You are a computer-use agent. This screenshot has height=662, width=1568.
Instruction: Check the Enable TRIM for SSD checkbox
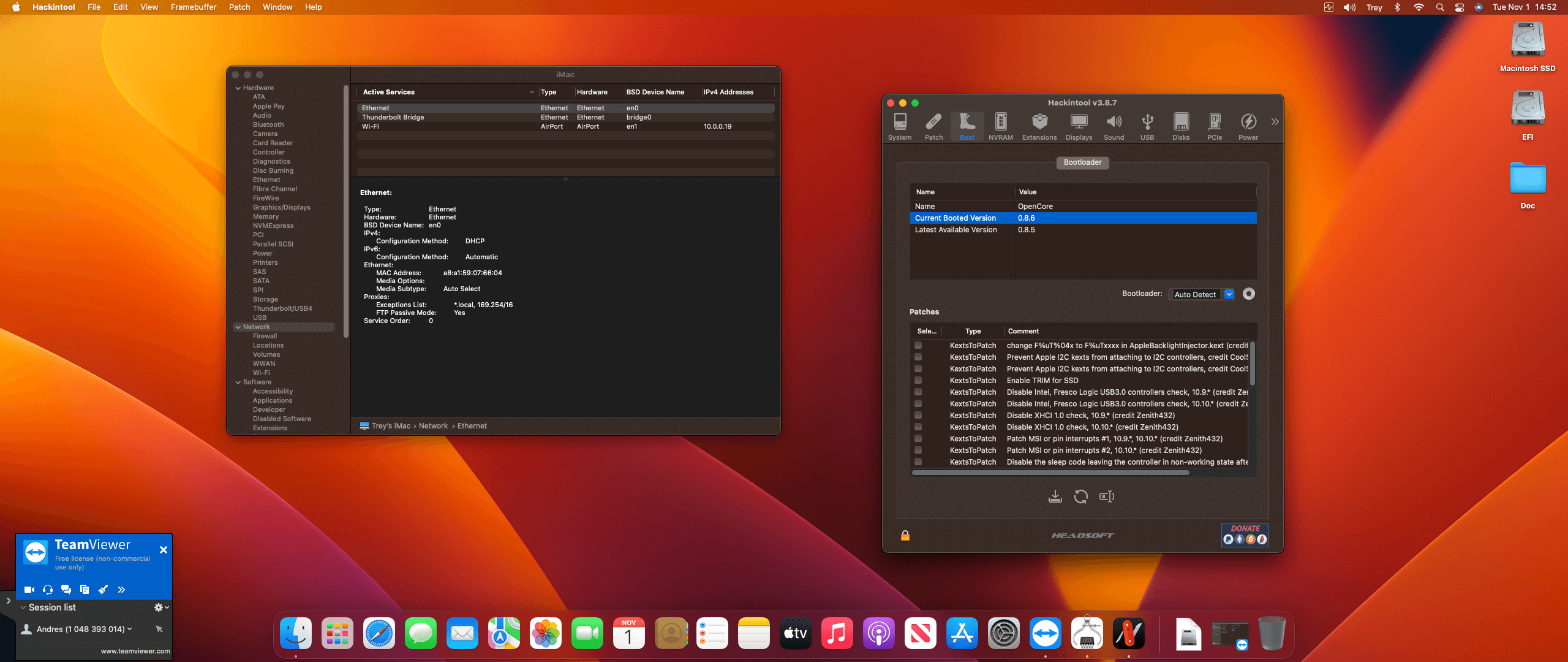click(918, 381)
